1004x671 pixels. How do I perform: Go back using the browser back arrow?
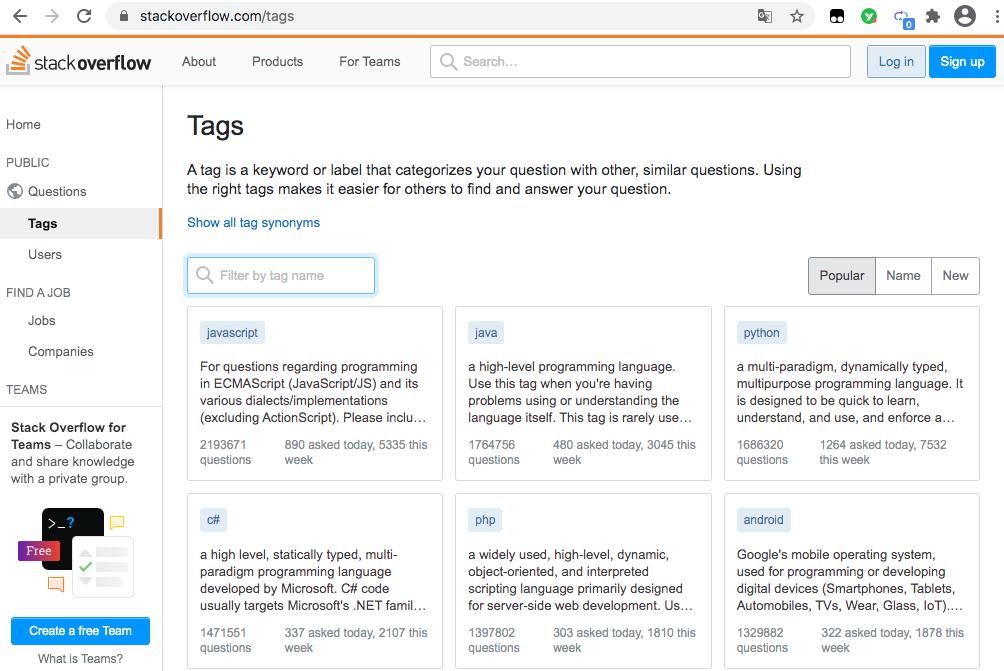[19, 16]
